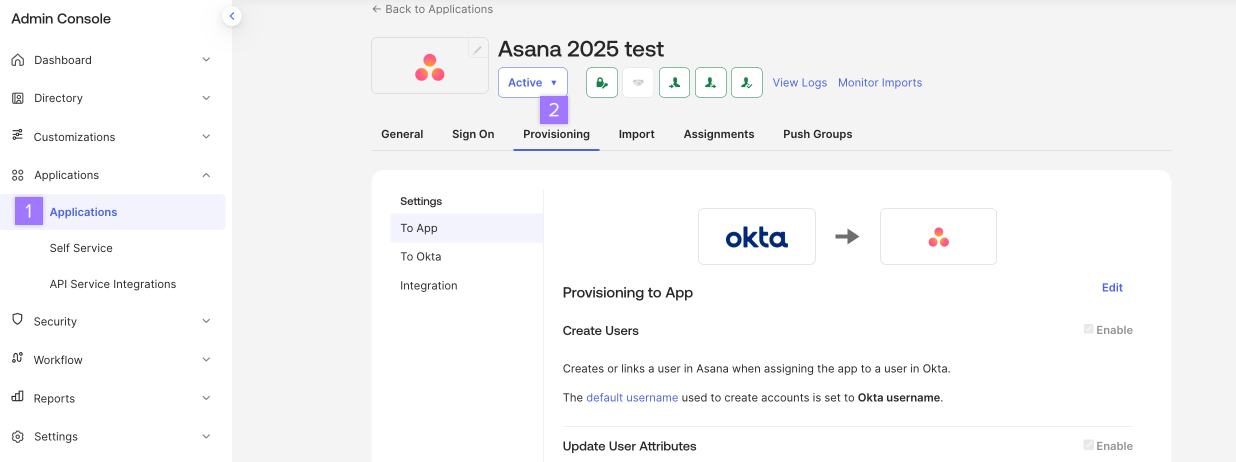The height and width of the screenshot is (462, 1236).
Task: Click the Security shield icon in the sidebar
Action: click(17, 321)
